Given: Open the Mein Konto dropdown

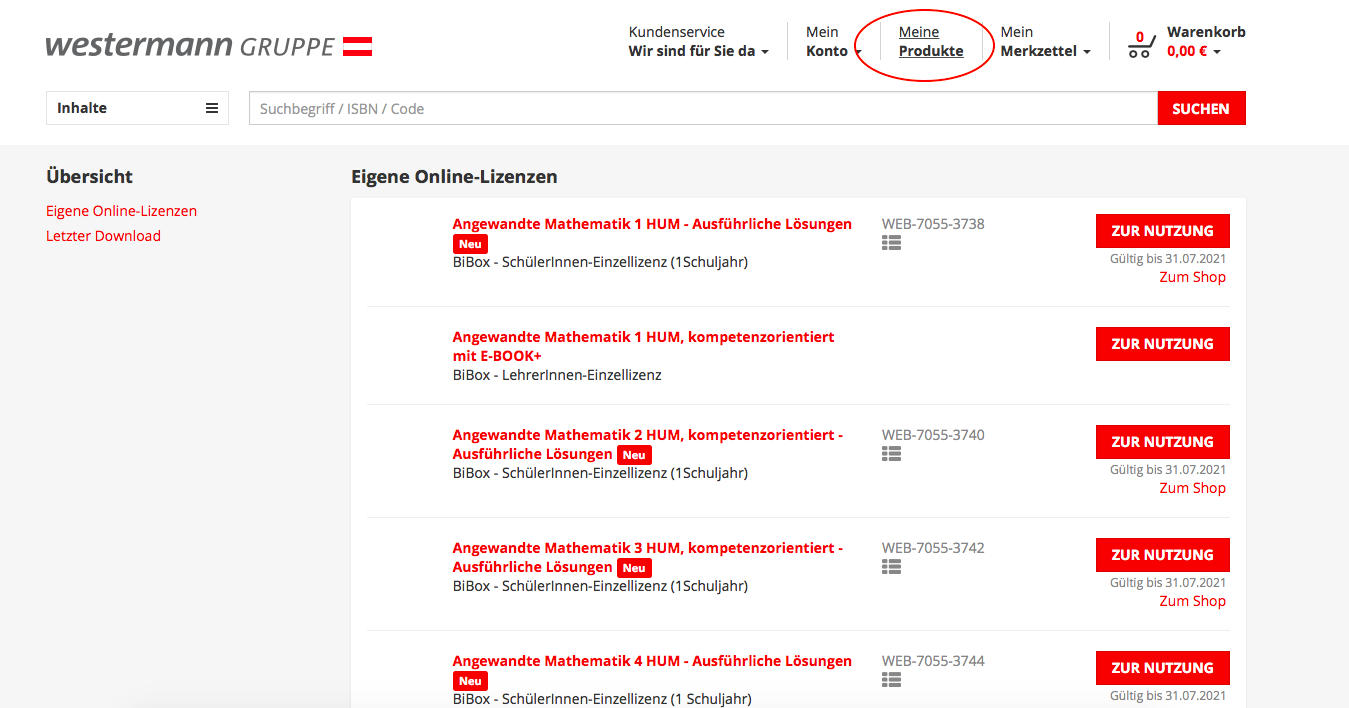Looking at the screenshot, I should tap(833, 41).
